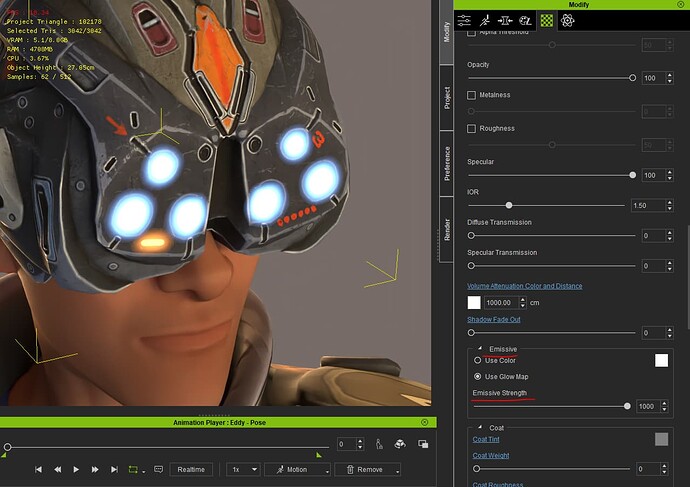The width and height of the screenshot is (690, 487).
Task: Collapse the Coat section
Action: click(480, 427)
